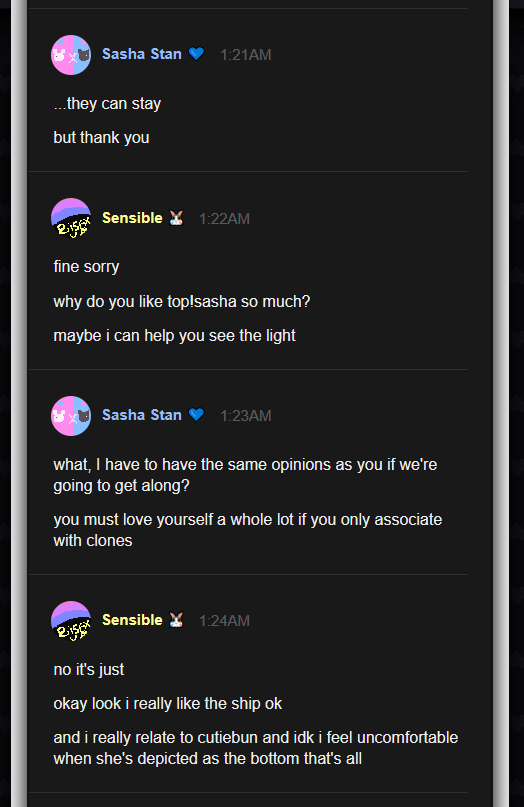The width and height of the screenshot is (524, 807).
Task: Open Sensible's bisexual-flag avatar at 1:22AM
Action: pyautogui.click(x=71, y=218)
